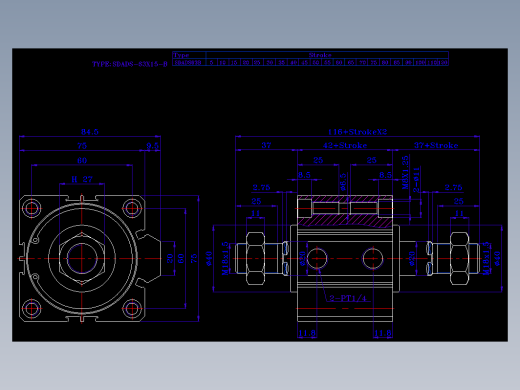Click the 116+StrokeX2 overall length dimension

(x=357, y=132)
